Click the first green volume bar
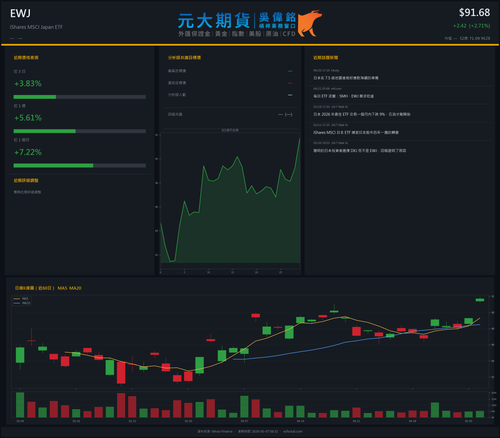The height and width of the screenshot is (438, 500). [20, 405]
